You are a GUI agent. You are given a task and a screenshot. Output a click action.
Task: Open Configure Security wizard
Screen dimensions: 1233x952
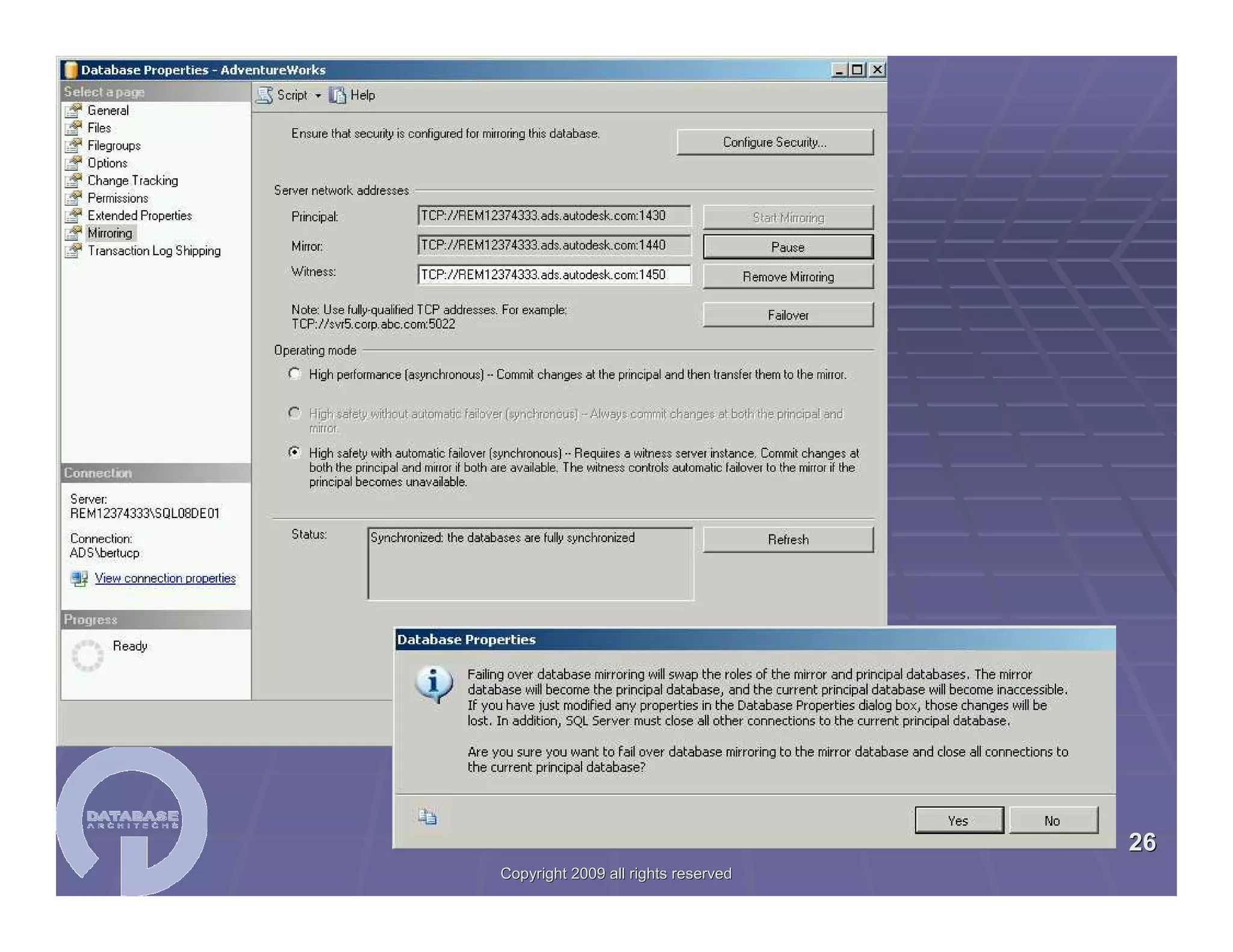click(x=774, y=142)
